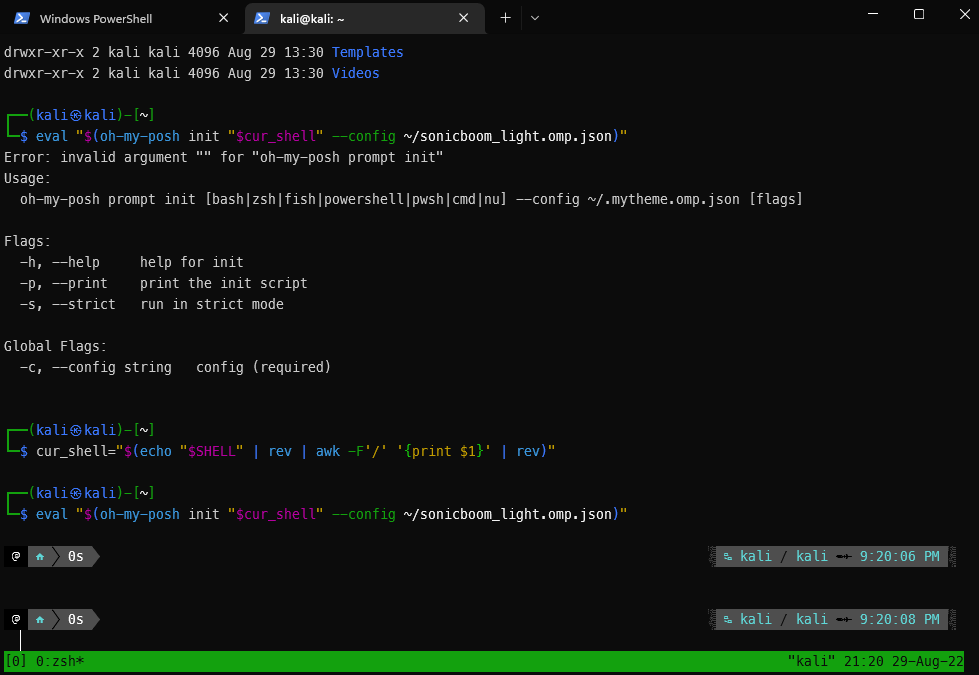Click the text cursor at prompt

[x=21, y=641]
